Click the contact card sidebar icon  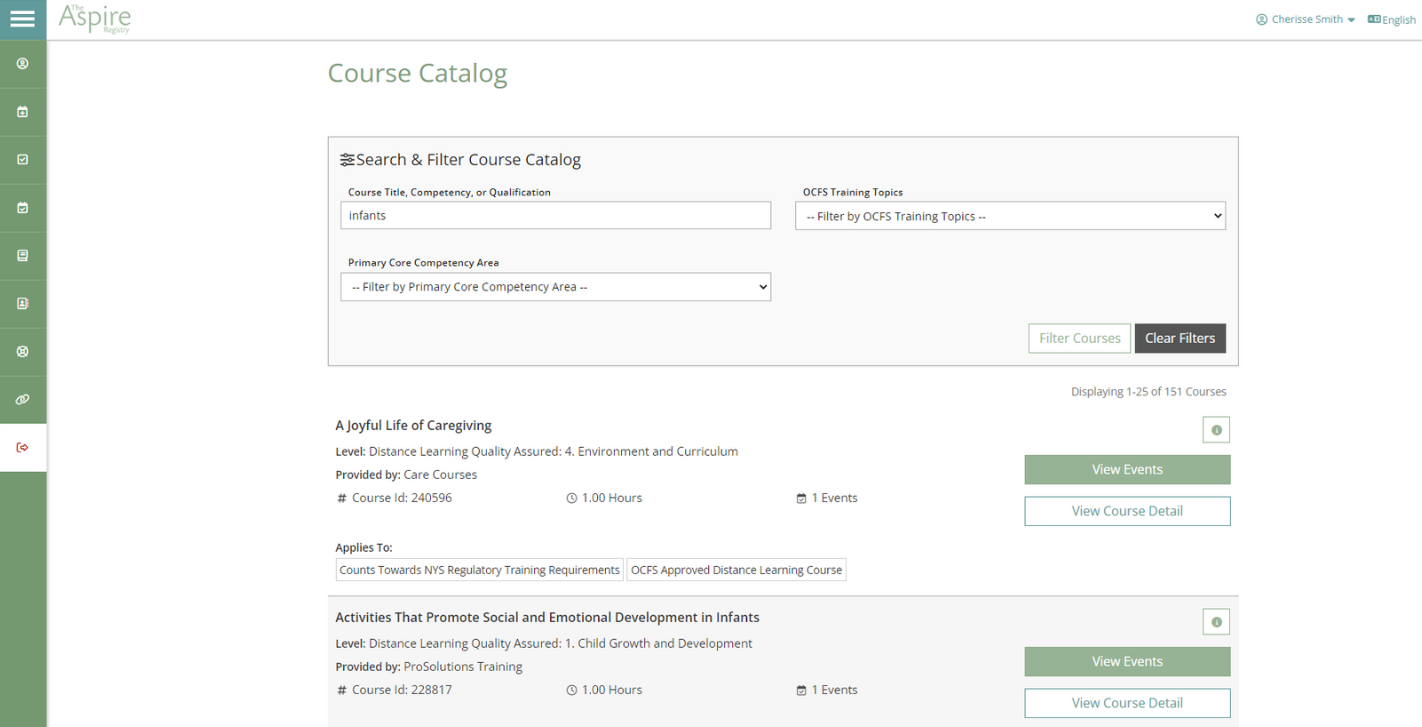click(x=22, y=304)
